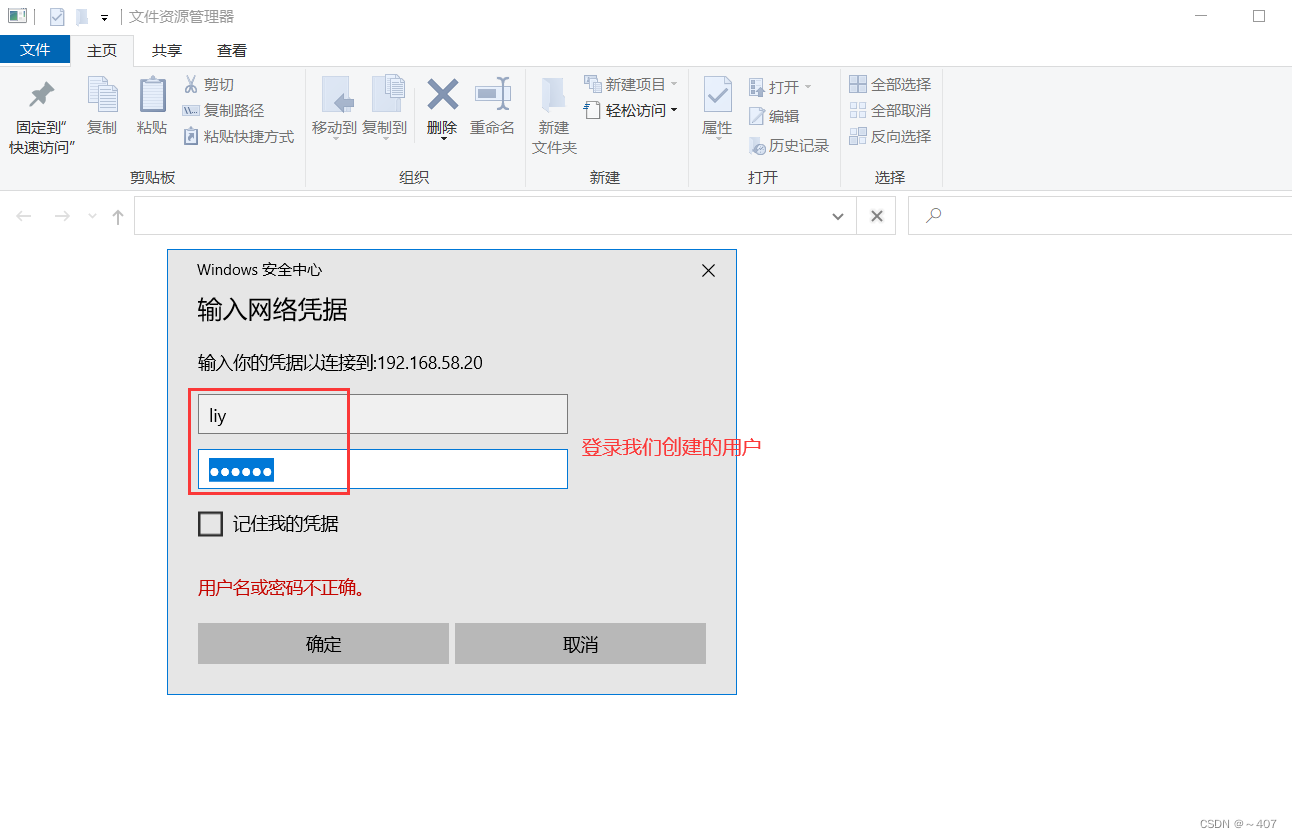Maximize the File Explorer window
The width and height of the screenshot is (1292, 838).
coord(1259,17)
